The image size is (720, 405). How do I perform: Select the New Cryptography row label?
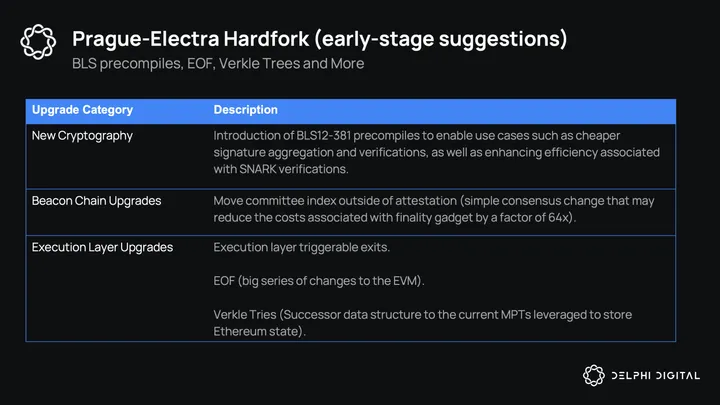coord(82,135)
